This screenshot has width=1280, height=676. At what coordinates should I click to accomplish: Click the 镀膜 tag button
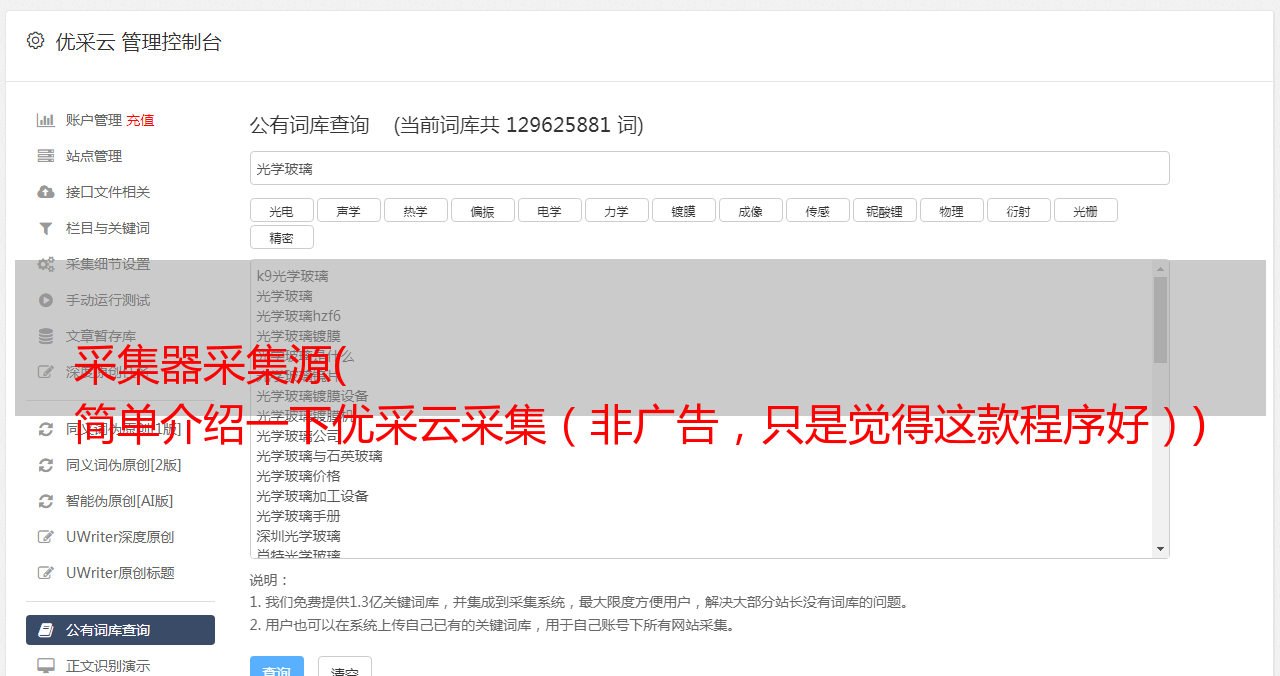(683, 210)
